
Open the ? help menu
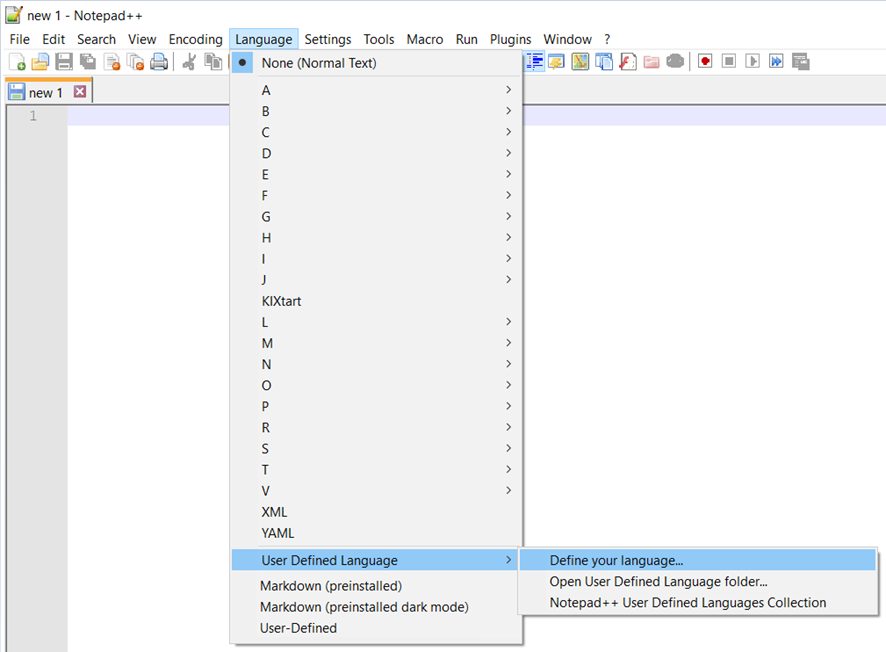point(607,39)
